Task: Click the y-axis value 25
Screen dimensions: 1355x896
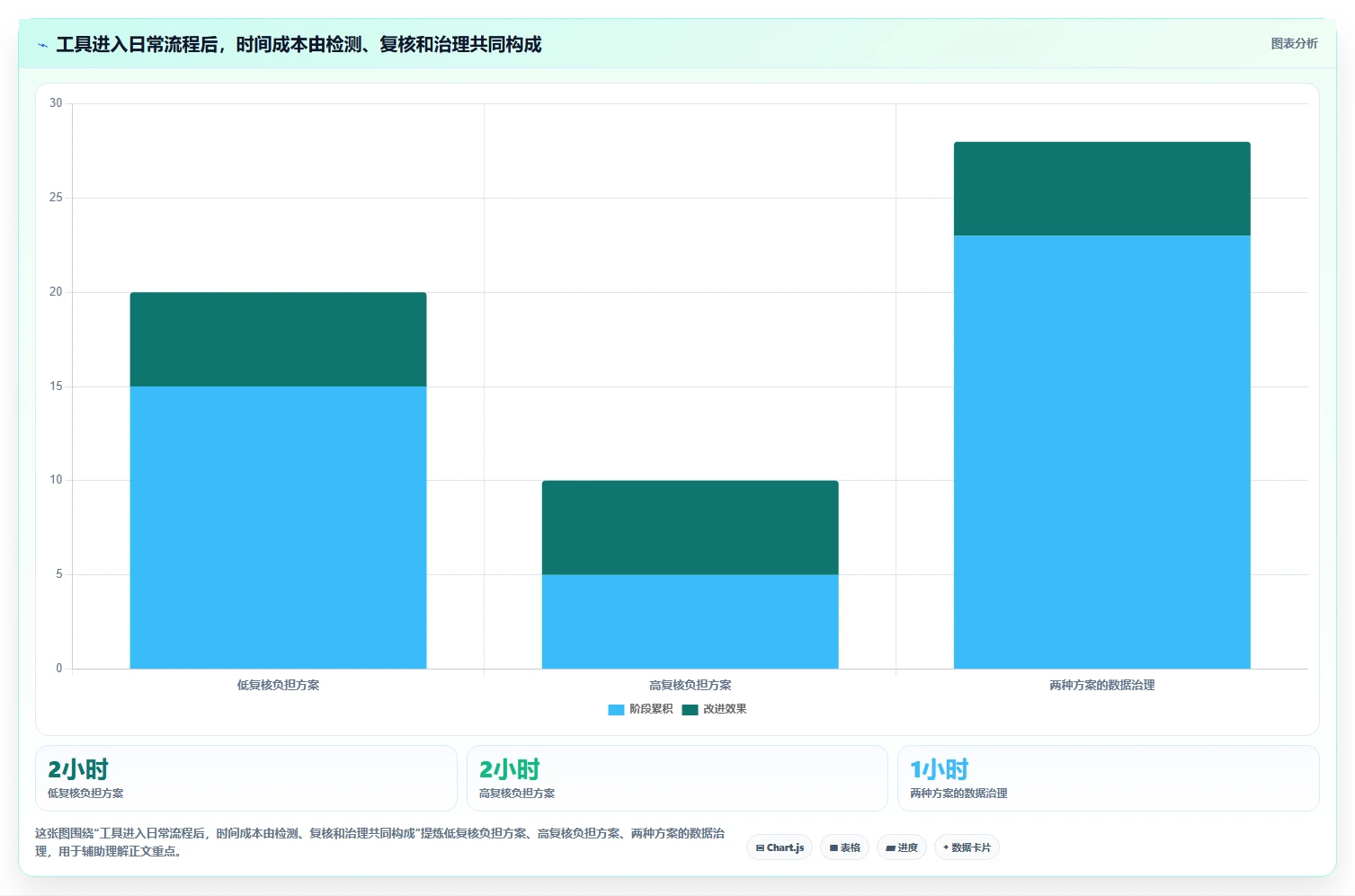Action: click(x=56, y=198)
